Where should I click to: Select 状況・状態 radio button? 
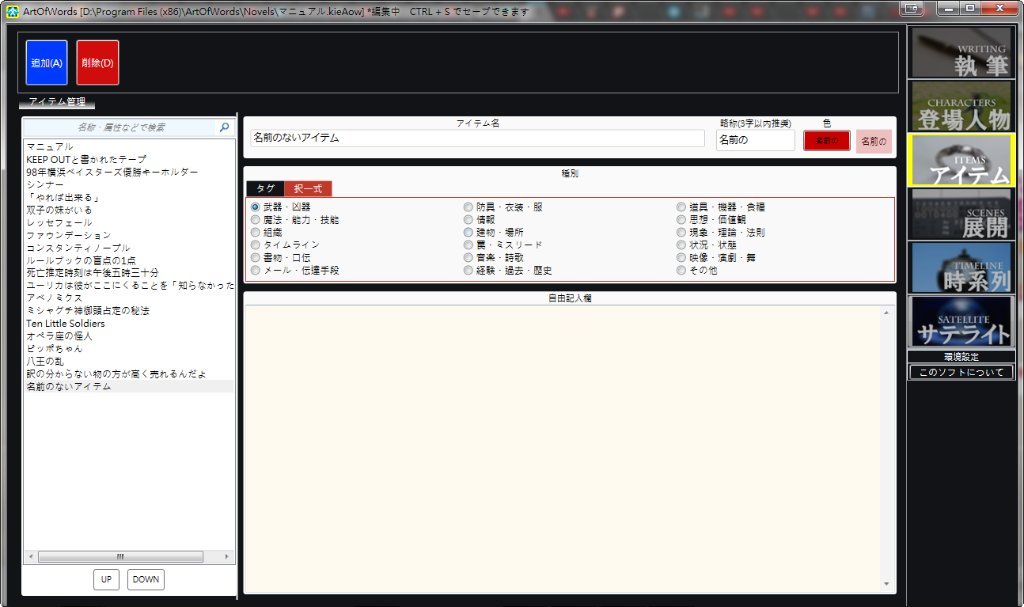click(x=681, y=245)
